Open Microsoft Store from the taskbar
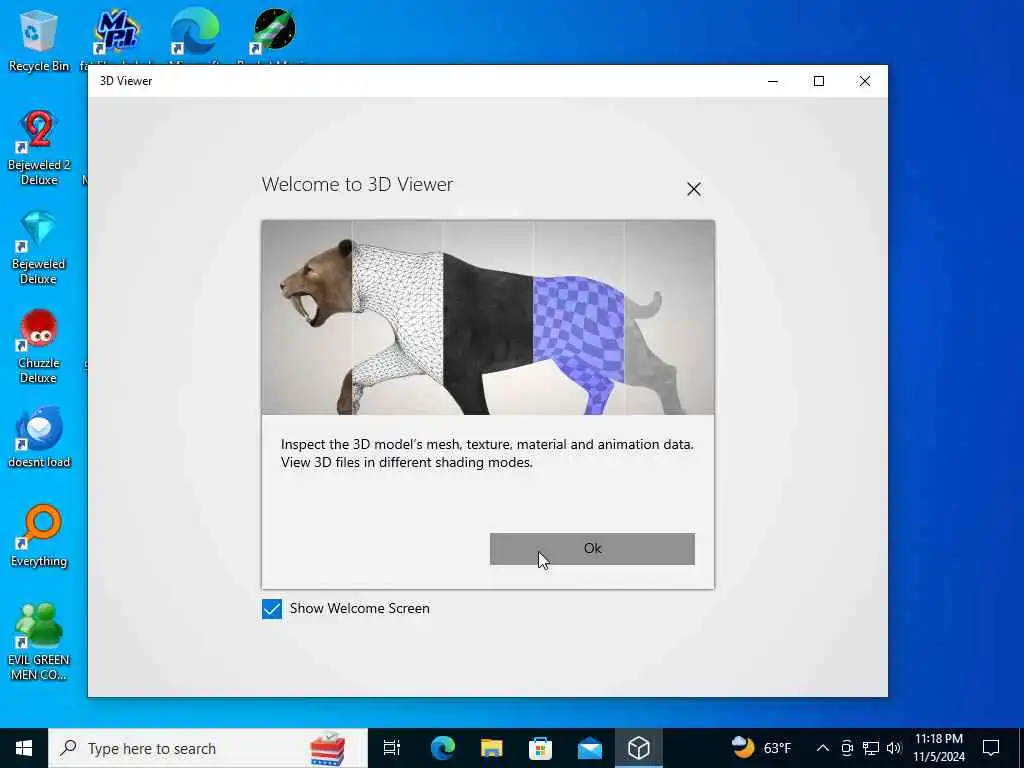The image size is (1024, 768). coord(540,748)
